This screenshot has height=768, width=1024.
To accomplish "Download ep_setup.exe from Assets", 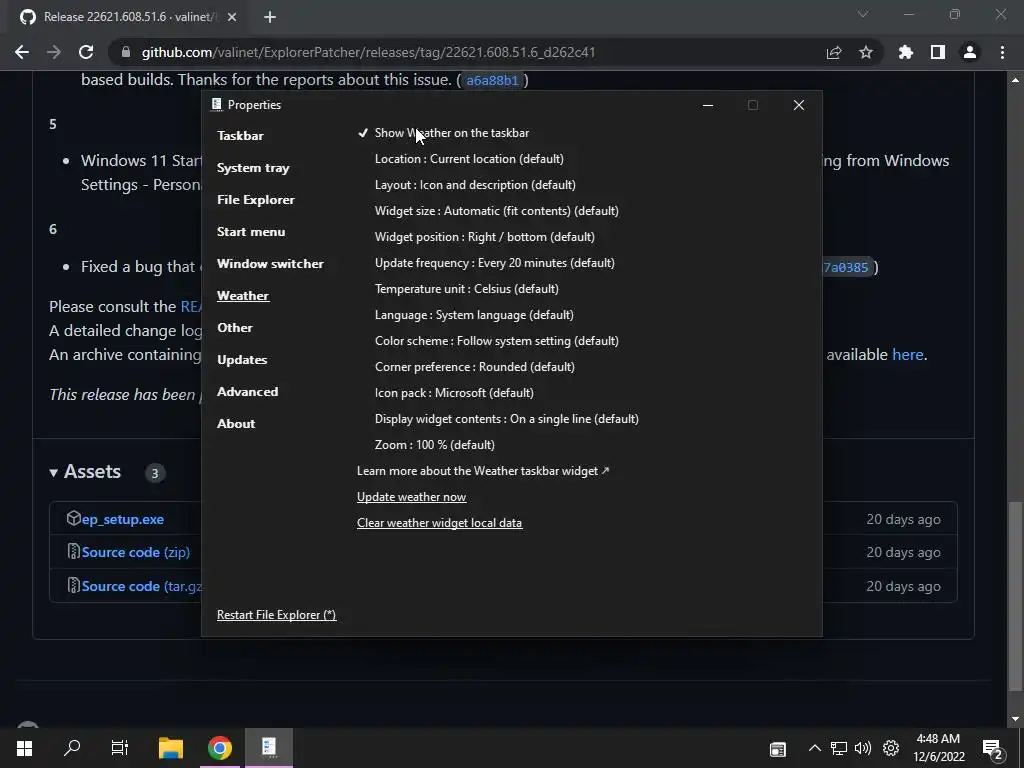I will click(x=123, y=519).
